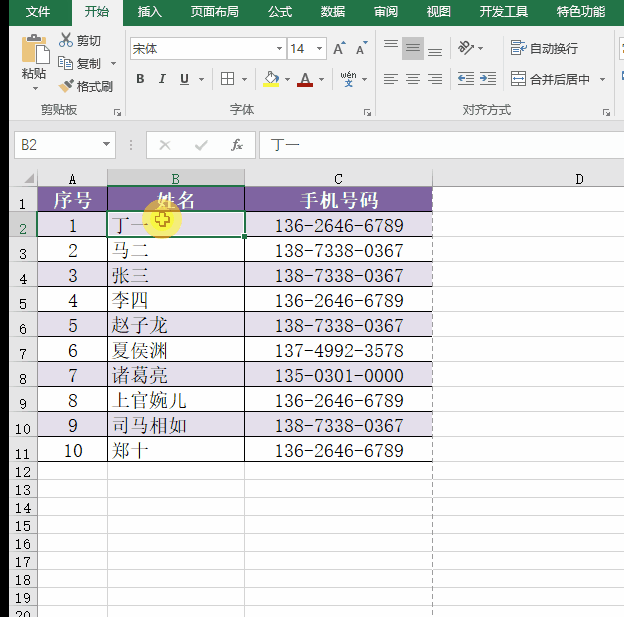Toggle italic formatting I
The height and width of the screenshot is (617, 624).
162,79
